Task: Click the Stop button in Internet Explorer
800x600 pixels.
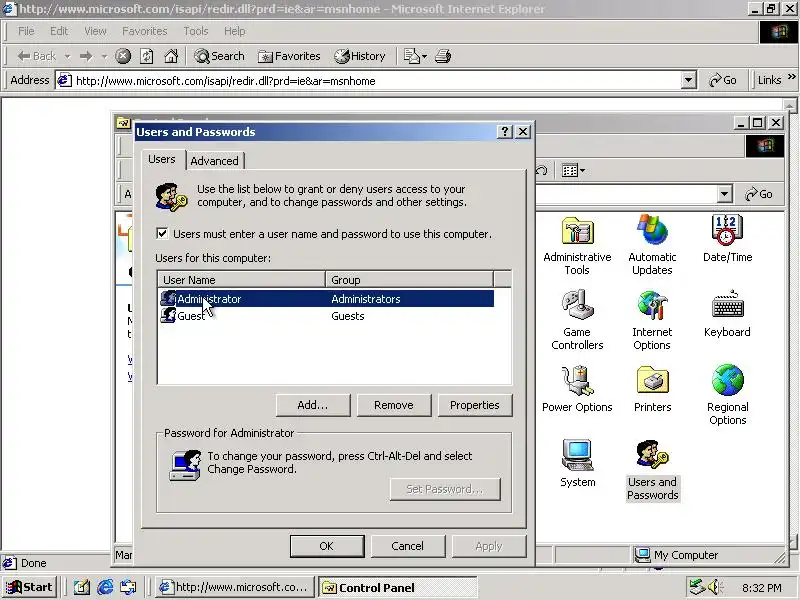Action: click(x=122, y=56)
